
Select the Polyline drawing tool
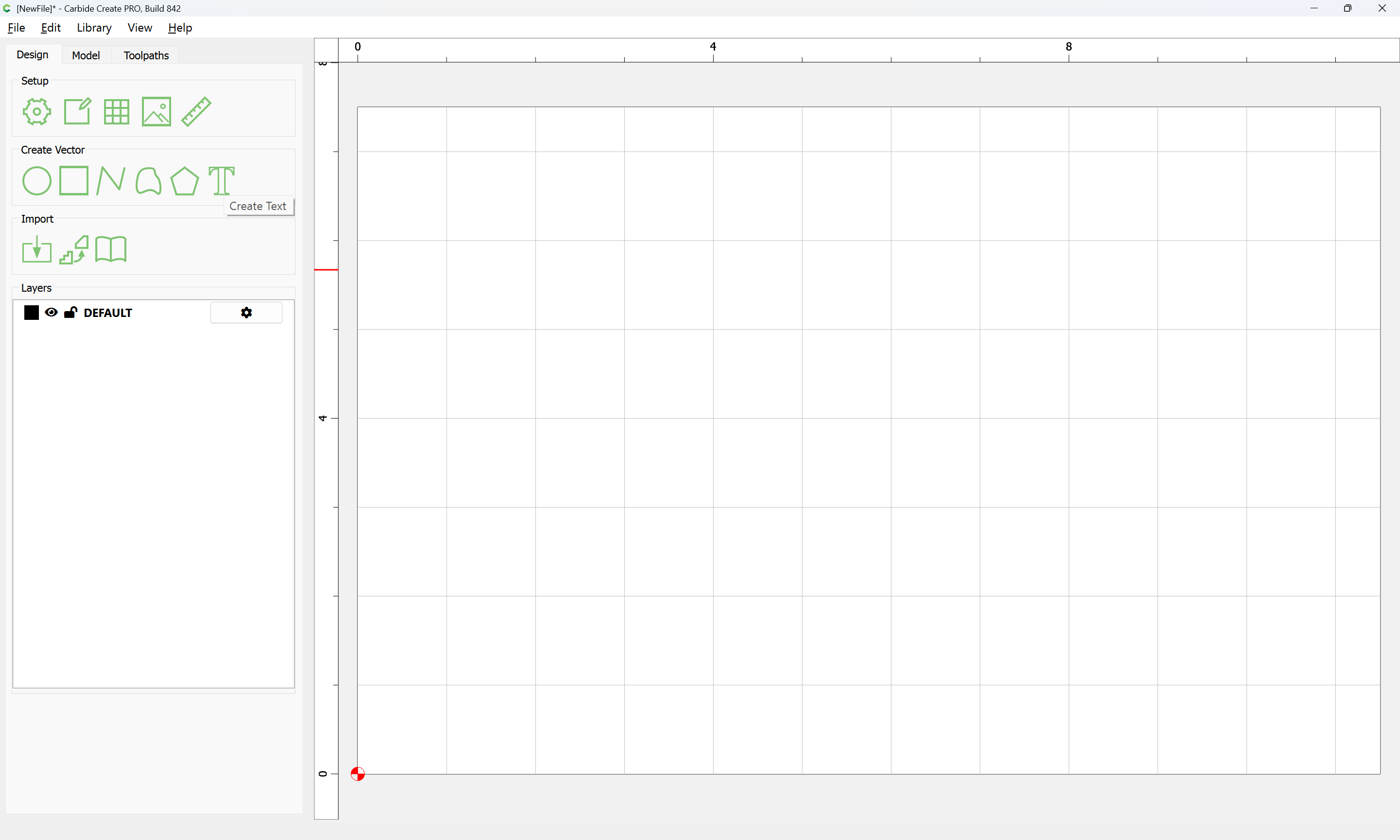click(x=110, y=181)
